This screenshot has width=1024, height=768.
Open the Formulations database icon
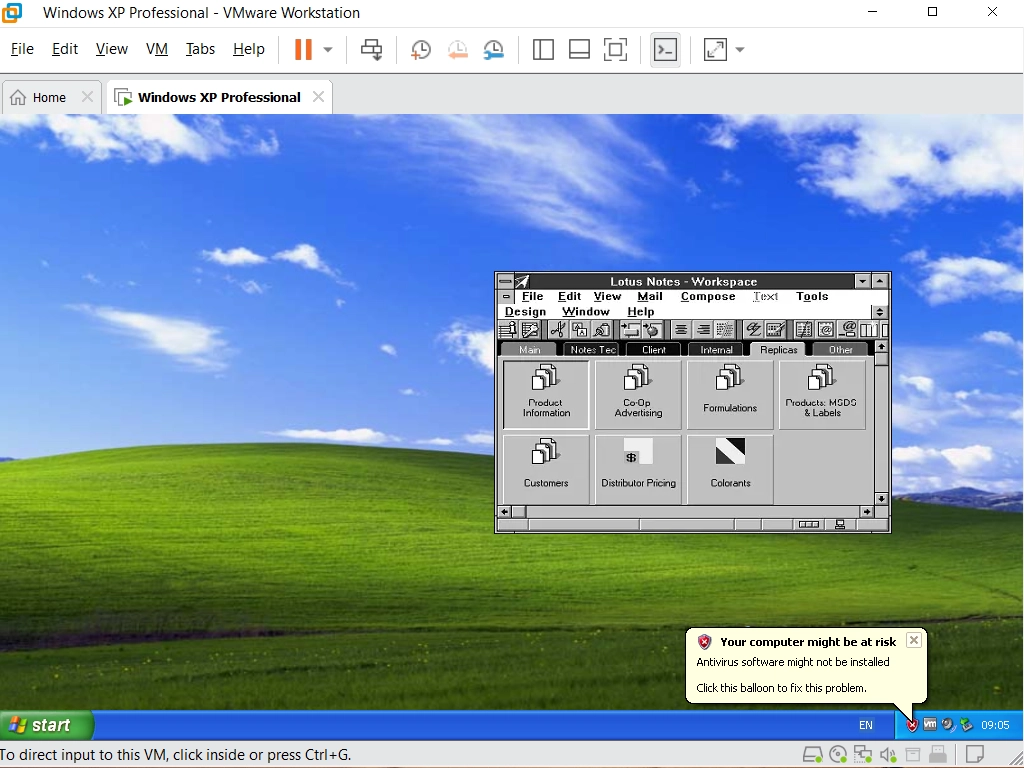click(730, 394)
